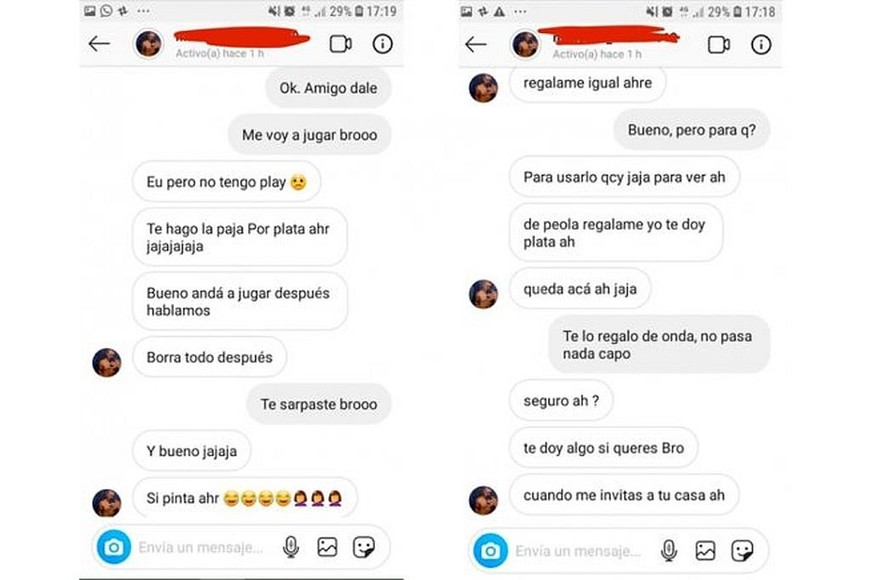Open sticker picker in left chat
The width and height of the screenshot is (870, 580).
364,547
